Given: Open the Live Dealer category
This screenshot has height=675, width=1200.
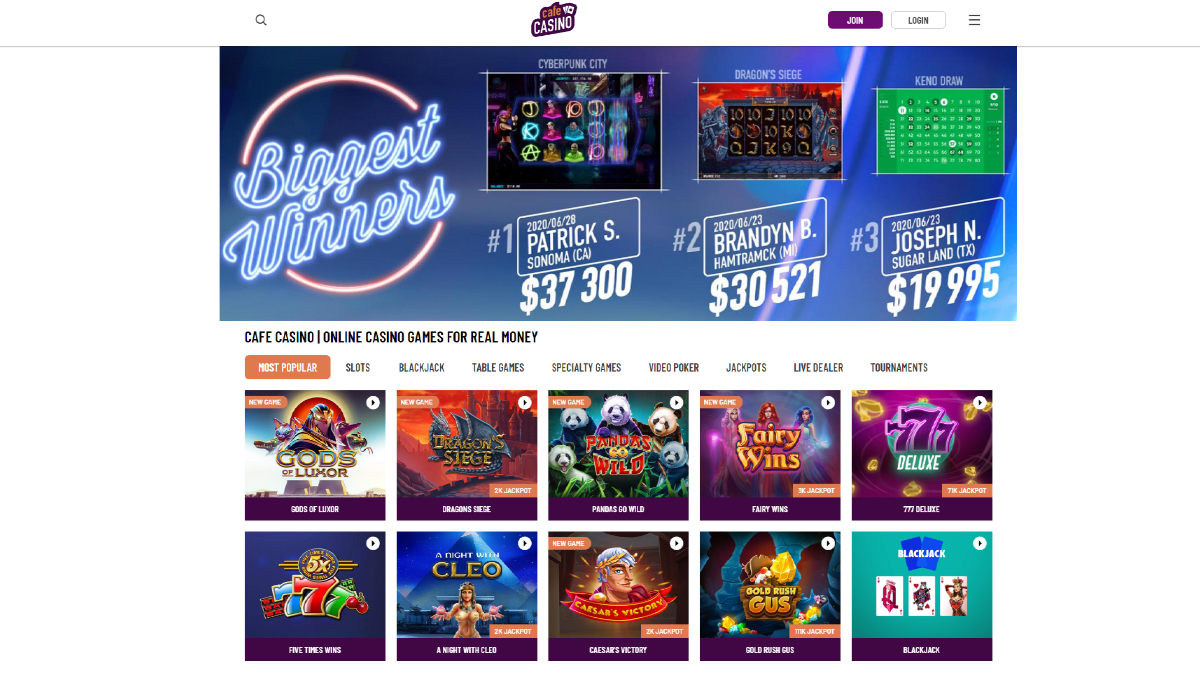Looking at the screenshot, I should pos(818,367).
